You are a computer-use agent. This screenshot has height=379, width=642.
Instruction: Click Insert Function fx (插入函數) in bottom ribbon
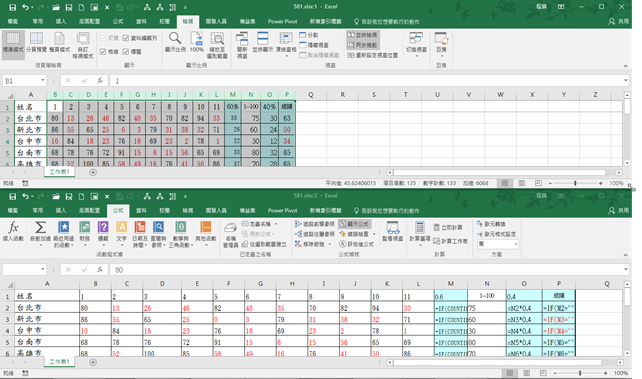pyautogui.click(x=13, y=231)
